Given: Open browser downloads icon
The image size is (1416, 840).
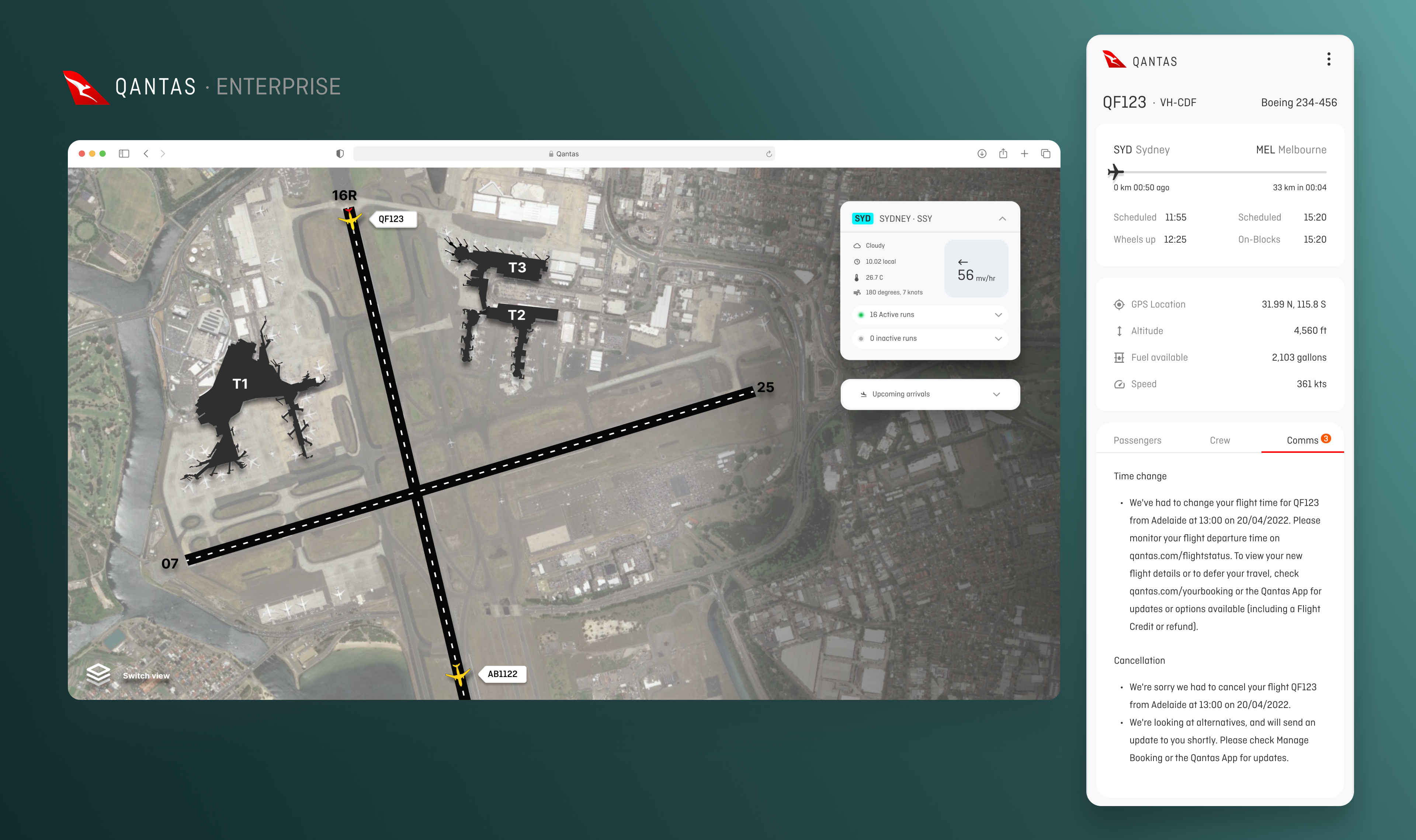Looking at the screenshot, I should click(x=982, y=153).
